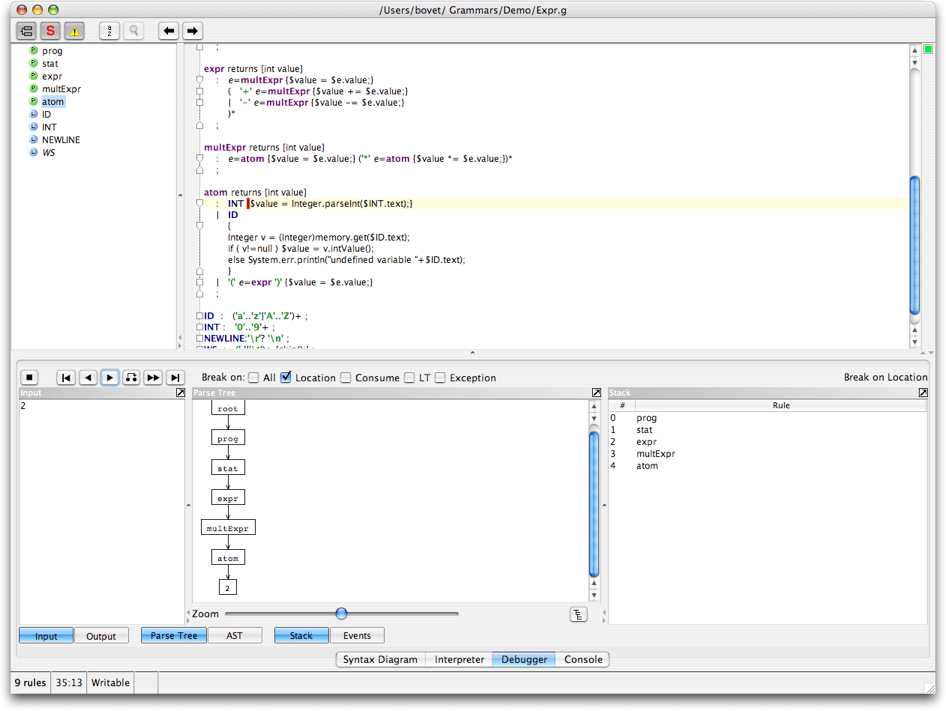Image resolution: width=946 pixels, height=711 pixels.
Task: Enable break on Exception
Action: [x=440, y=378]
